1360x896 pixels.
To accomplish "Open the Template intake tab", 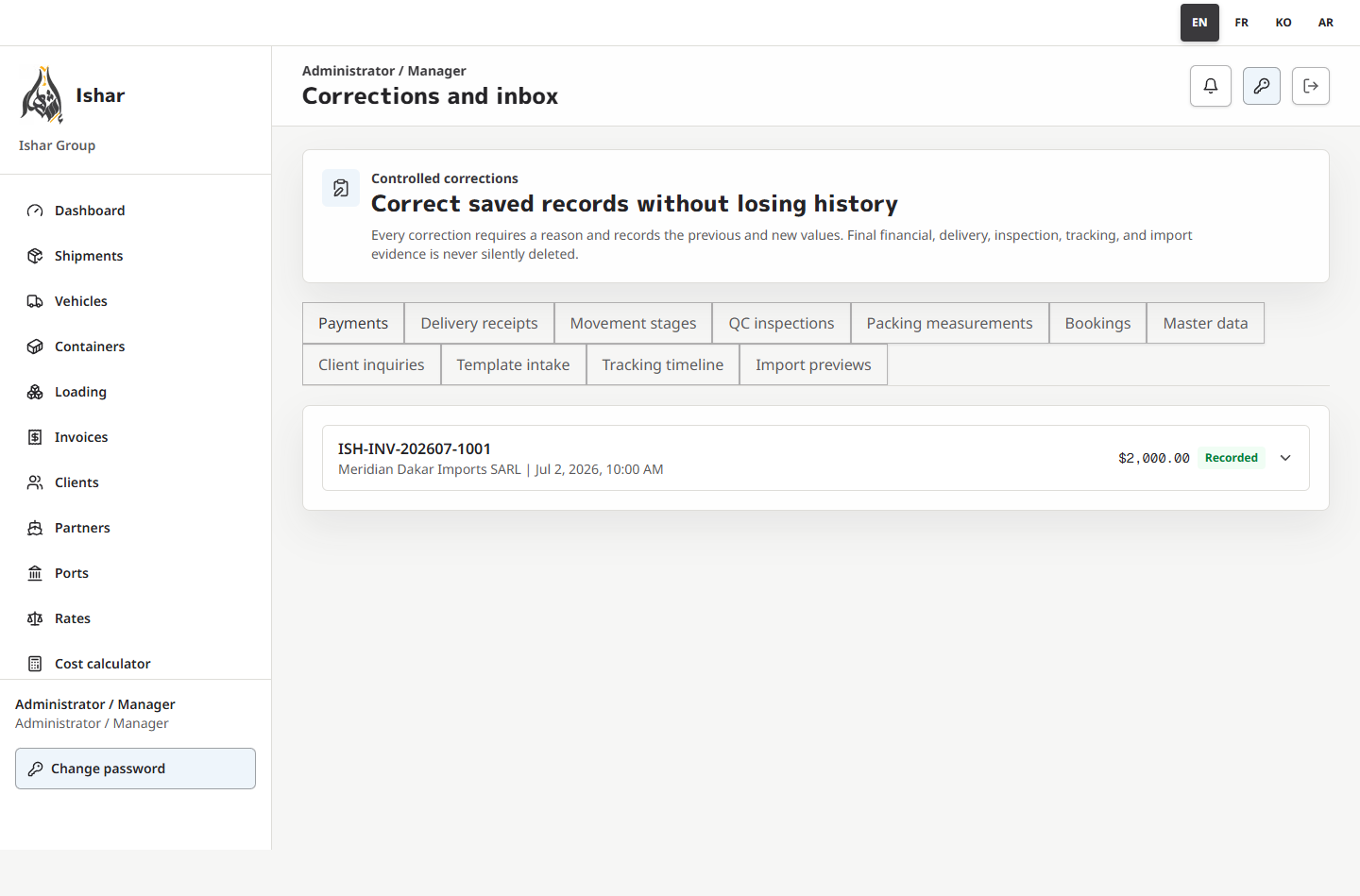I will [513, 364].
